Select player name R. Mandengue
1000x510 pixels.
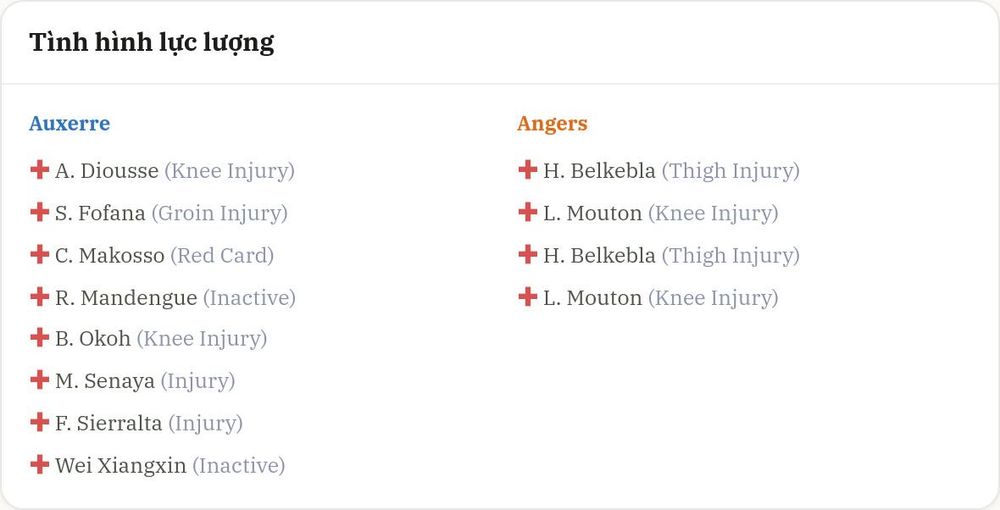[x=126, y=298]
